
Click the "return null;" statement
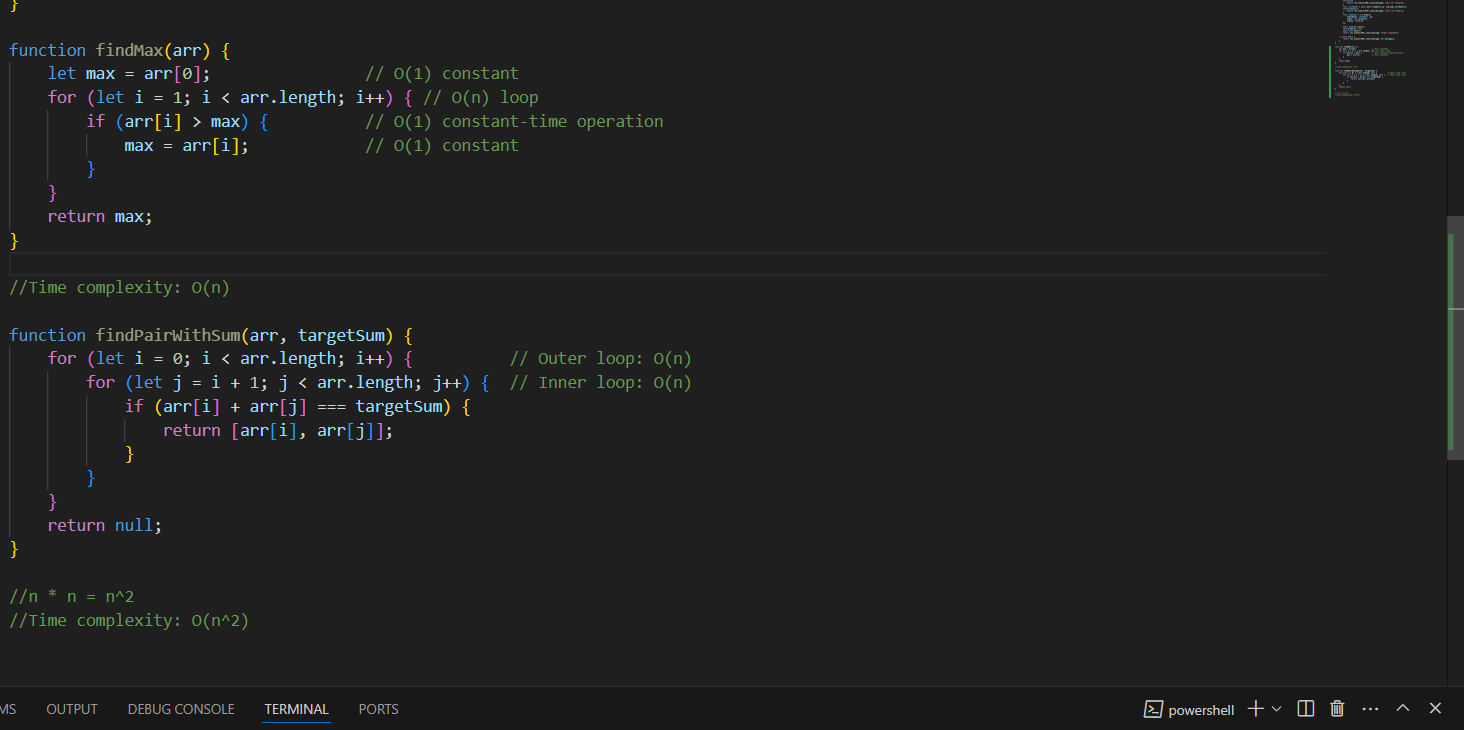tap(104, 525)
